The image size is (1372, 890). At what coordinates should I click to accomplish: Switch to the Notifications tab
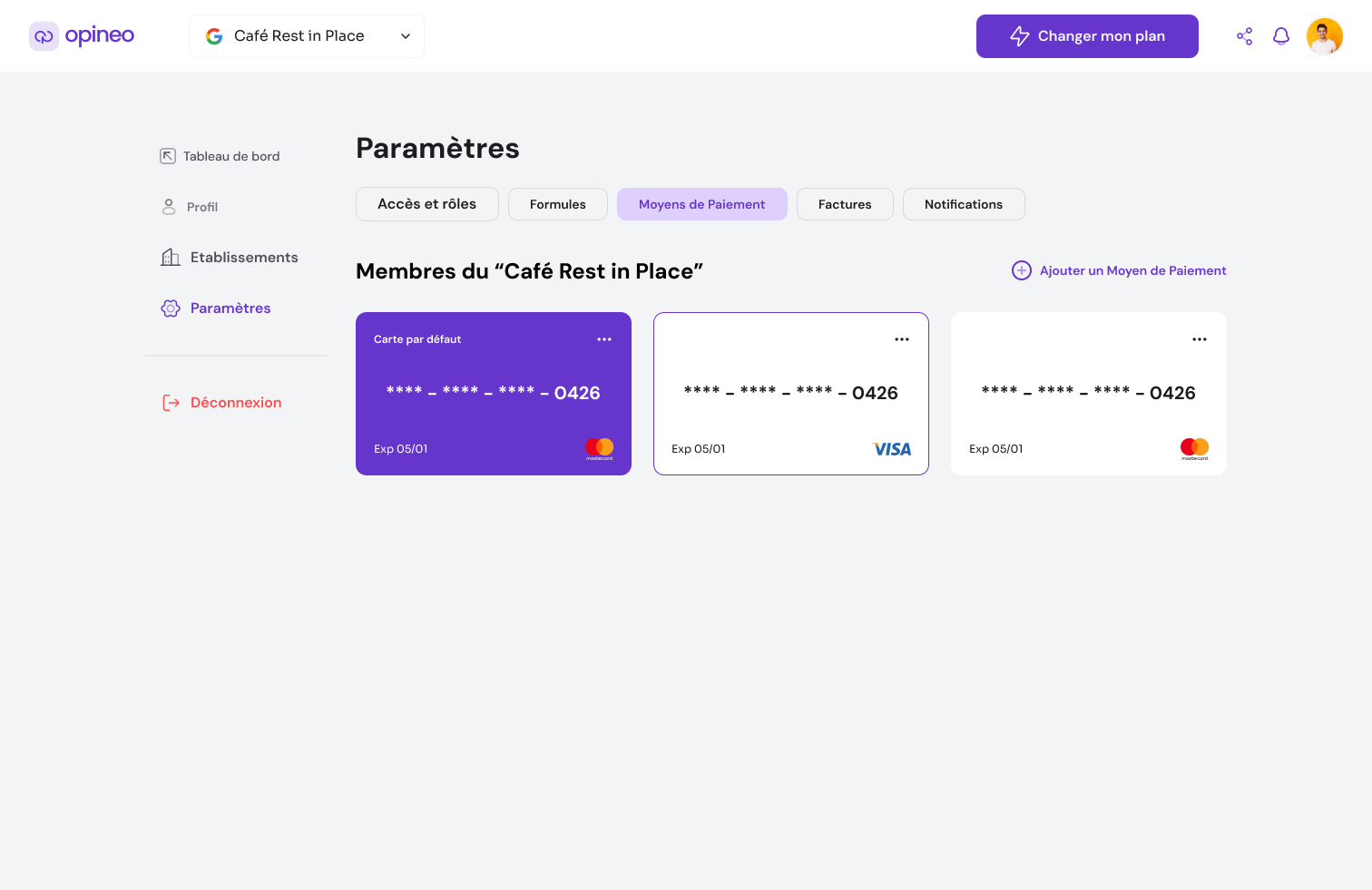(x=964, y=204)
